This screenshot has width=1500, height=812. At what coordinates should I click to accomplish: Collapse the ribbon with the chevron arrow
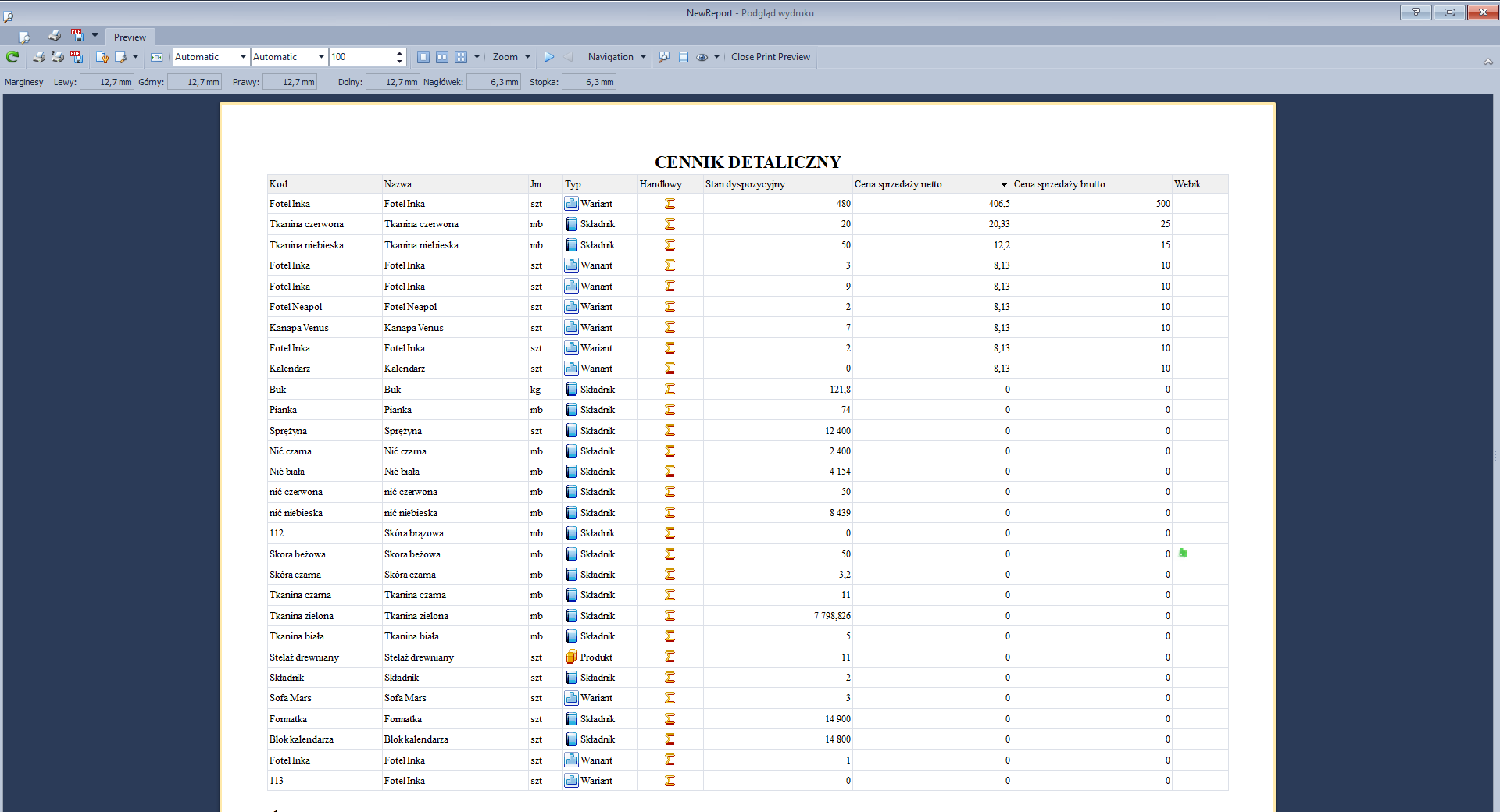pyautogui.click(x=1487, y=62)
